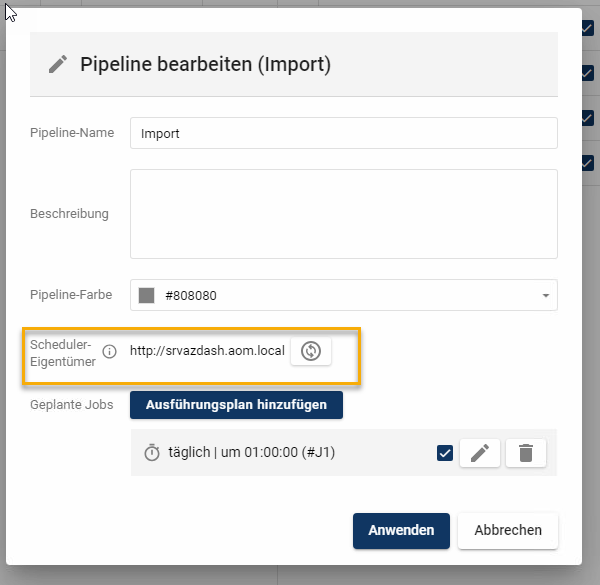
Task: Open the color selector showing #808080
Action: point(343,296)
